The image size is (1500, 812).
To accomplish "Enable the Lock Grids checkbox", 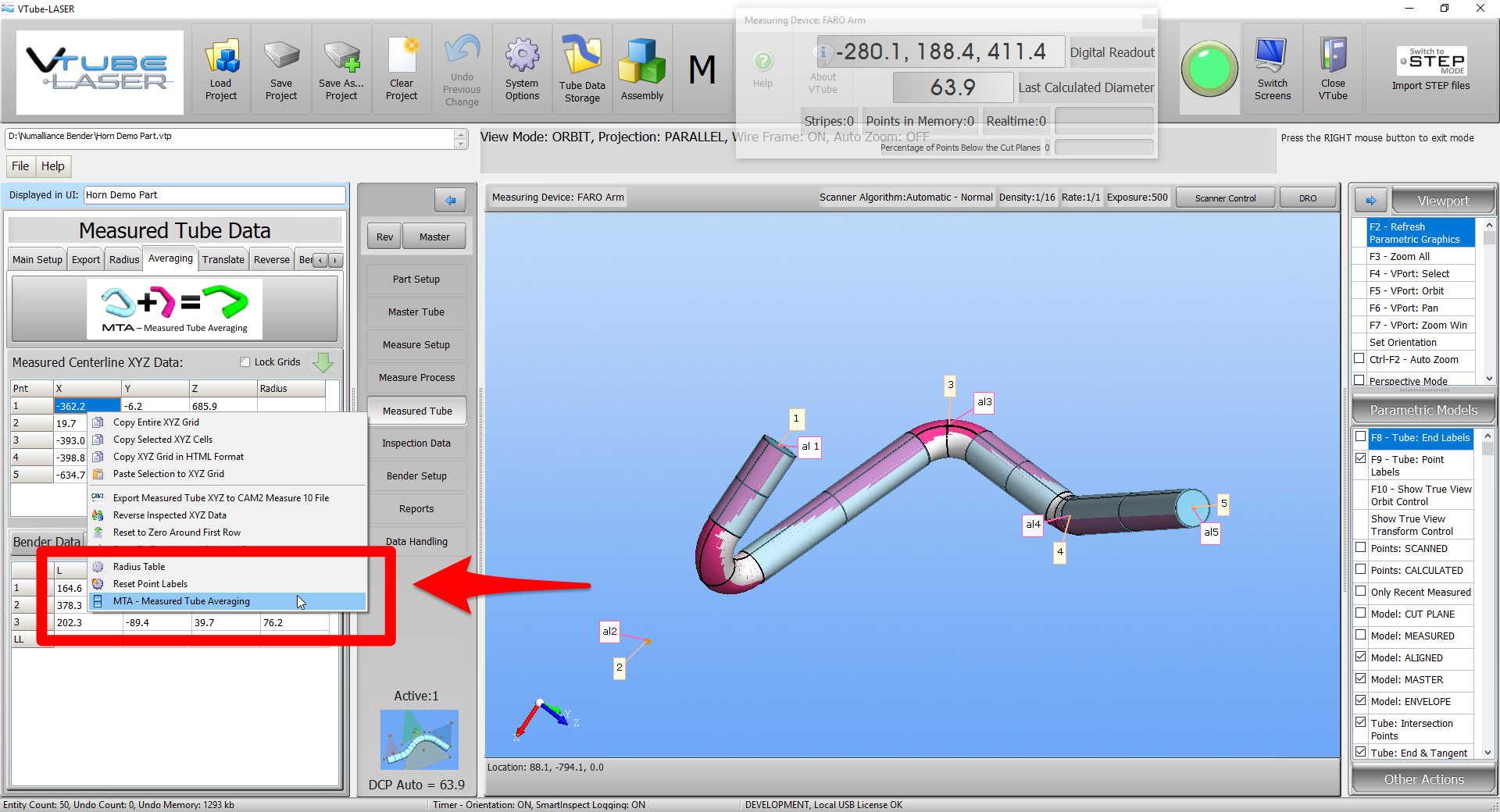I will [245, 362].
